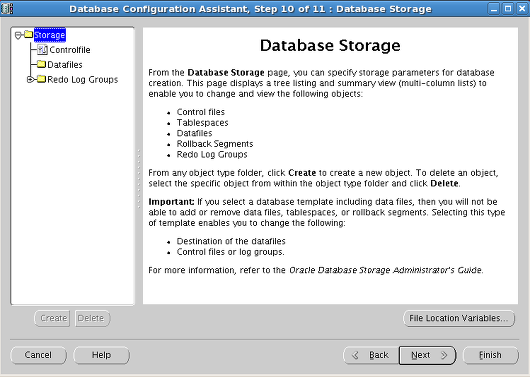Select the Controlfile tree item
The width and height of the screenshot is (530, 377).
[x=70, y=50]
